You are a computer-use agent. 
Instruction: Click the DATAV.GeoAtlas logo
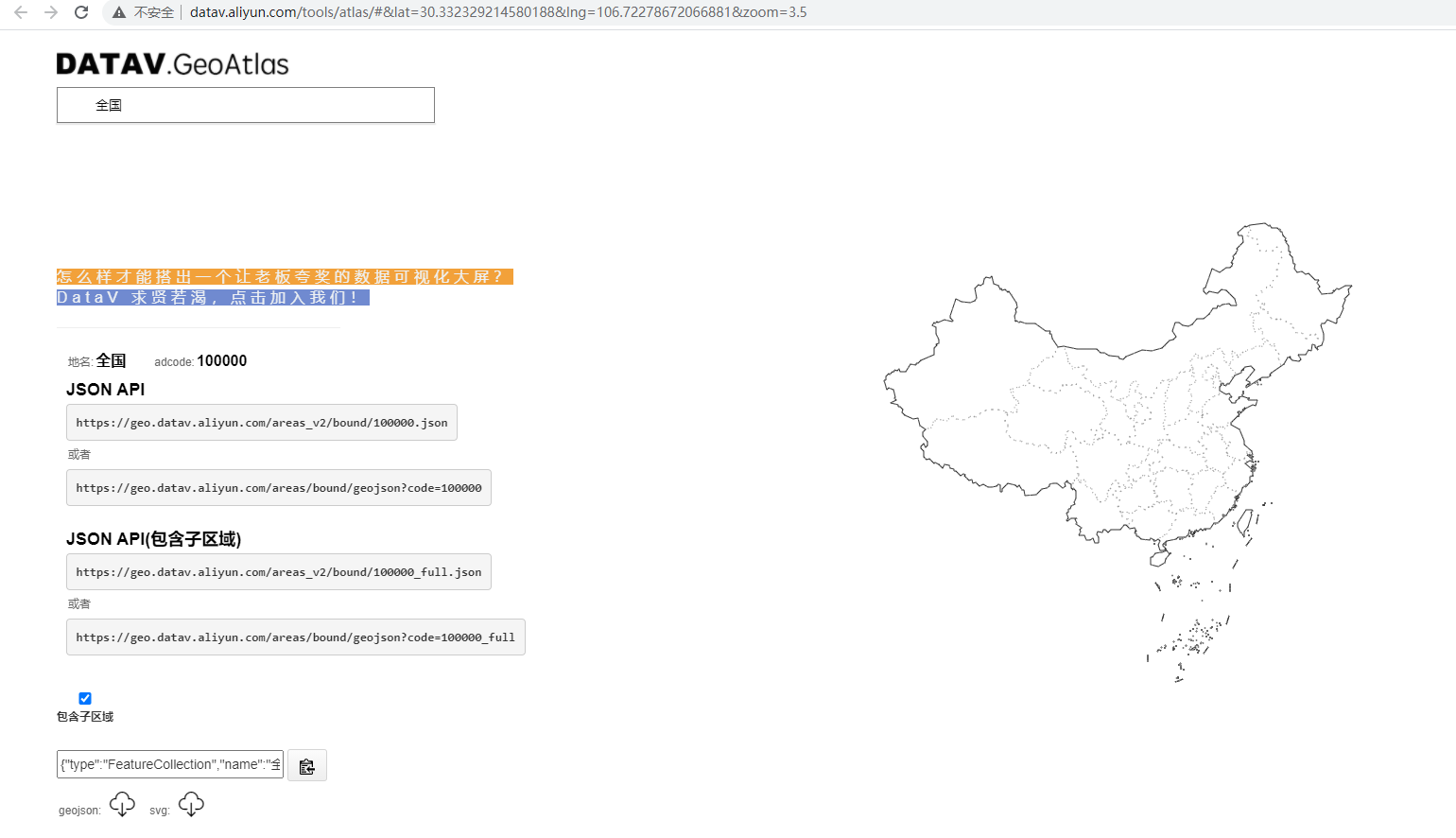[173, 63]
